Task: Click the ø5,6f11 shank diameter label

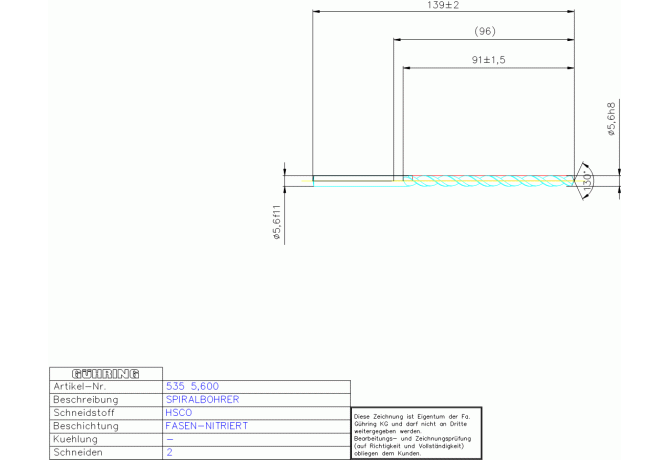Action: coord(277,222)
